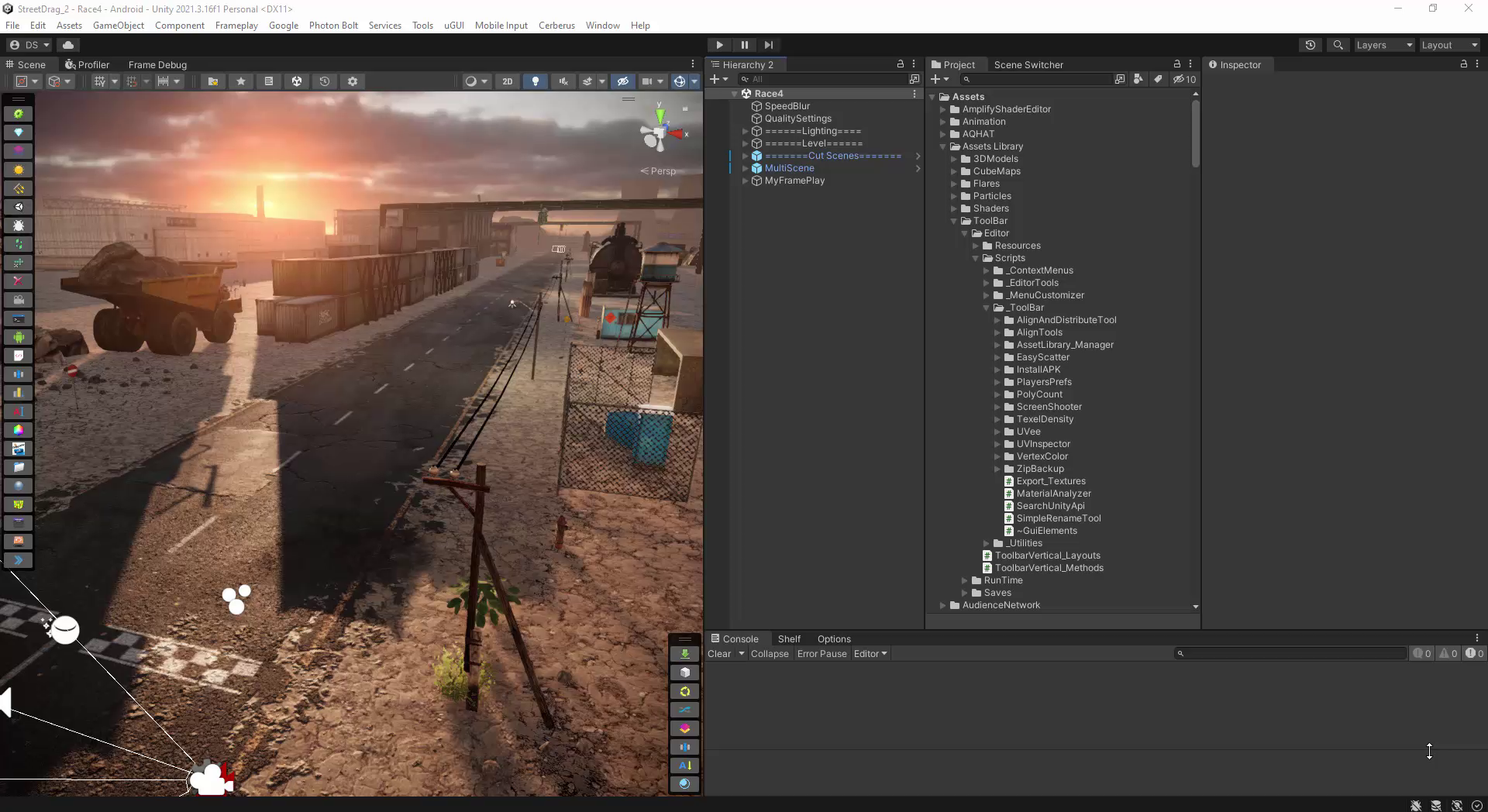The width and height of the screenshot is (1488, 812).
Task: Switch to the Profiler tab
Action: (88, 64)
